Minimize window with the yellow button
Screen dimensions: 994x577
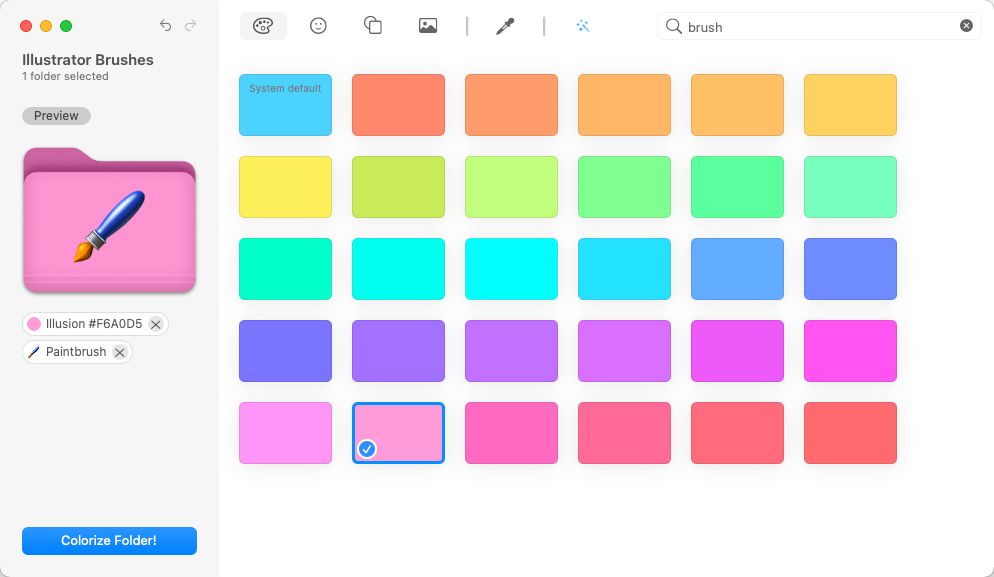46,26
